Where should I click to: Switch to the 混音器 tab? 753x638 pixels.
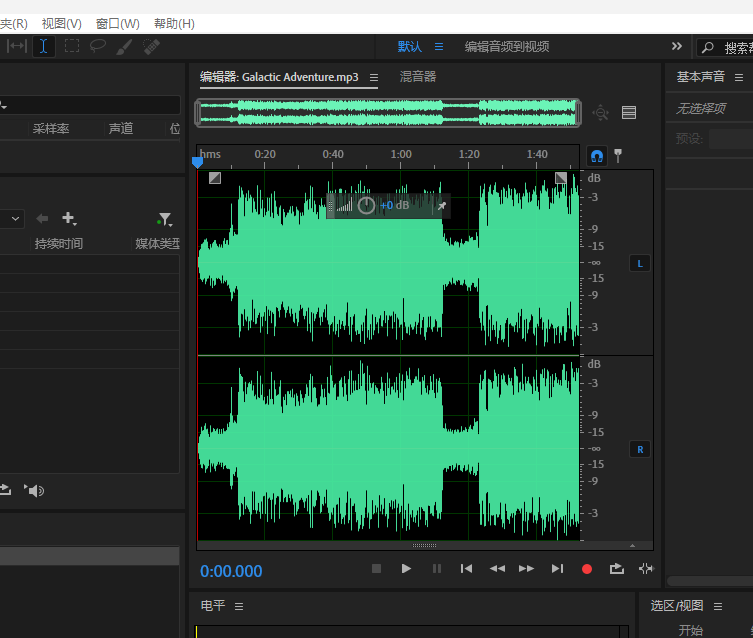(418, 77)
